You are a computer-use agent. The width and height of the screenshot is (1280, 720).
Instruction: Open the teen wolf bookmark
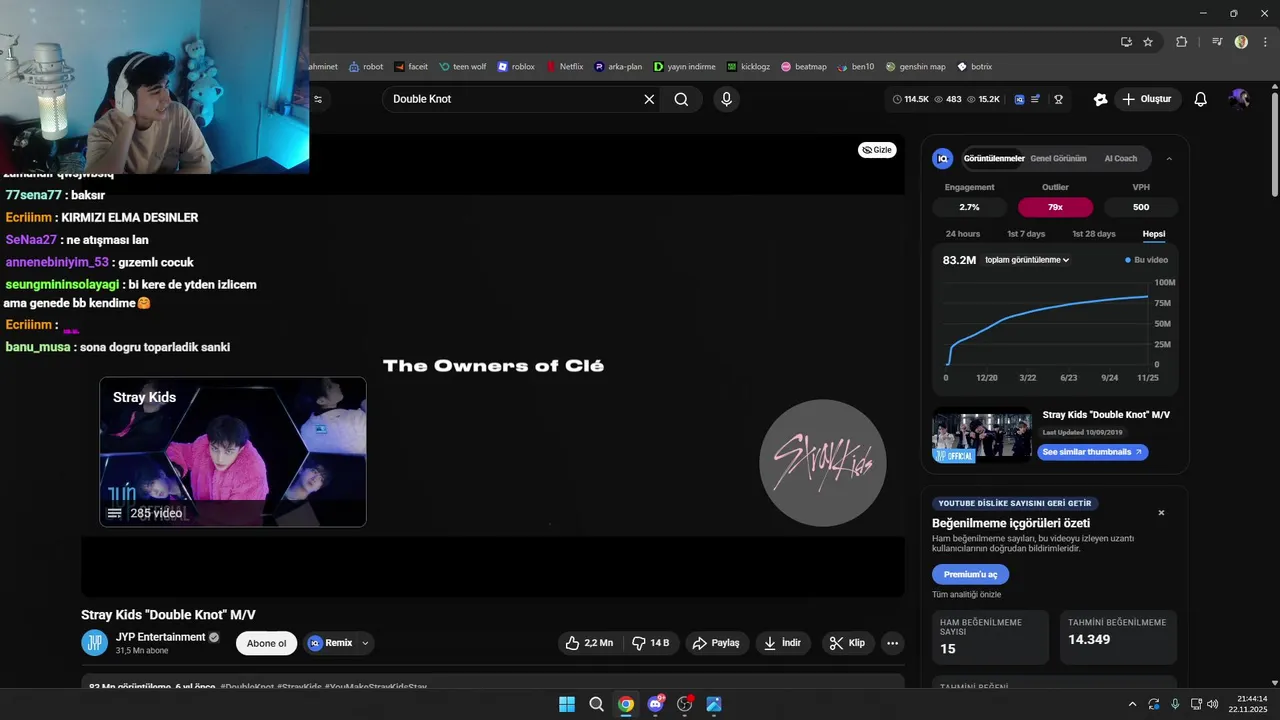click(x=463, y=67)
